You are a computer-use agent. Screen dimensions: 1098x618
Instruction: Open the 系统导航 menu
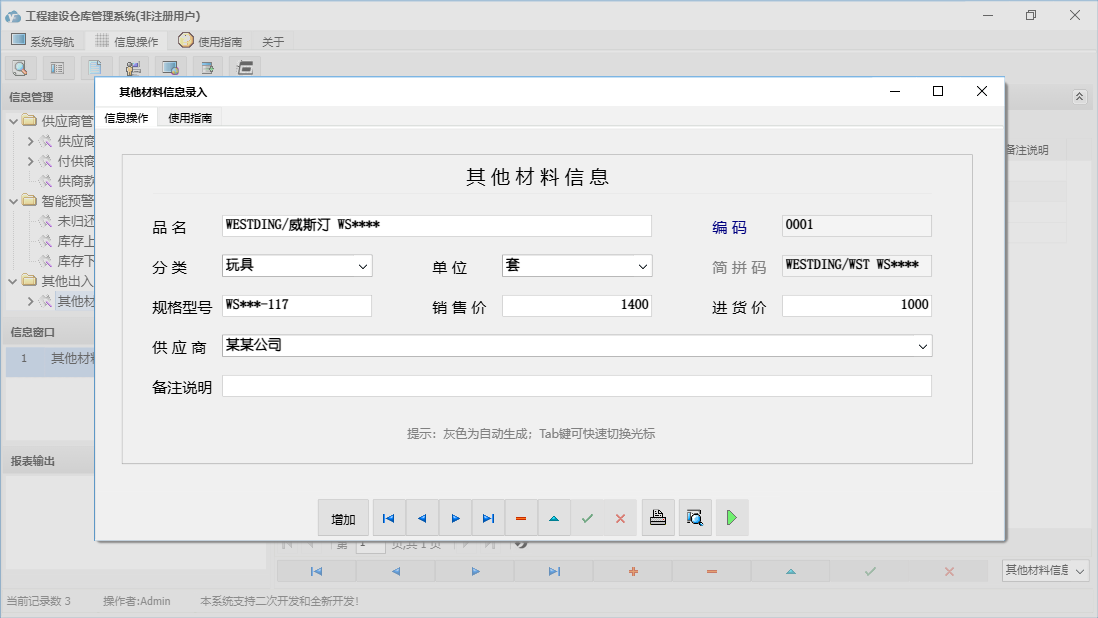[x=43, y=41]
